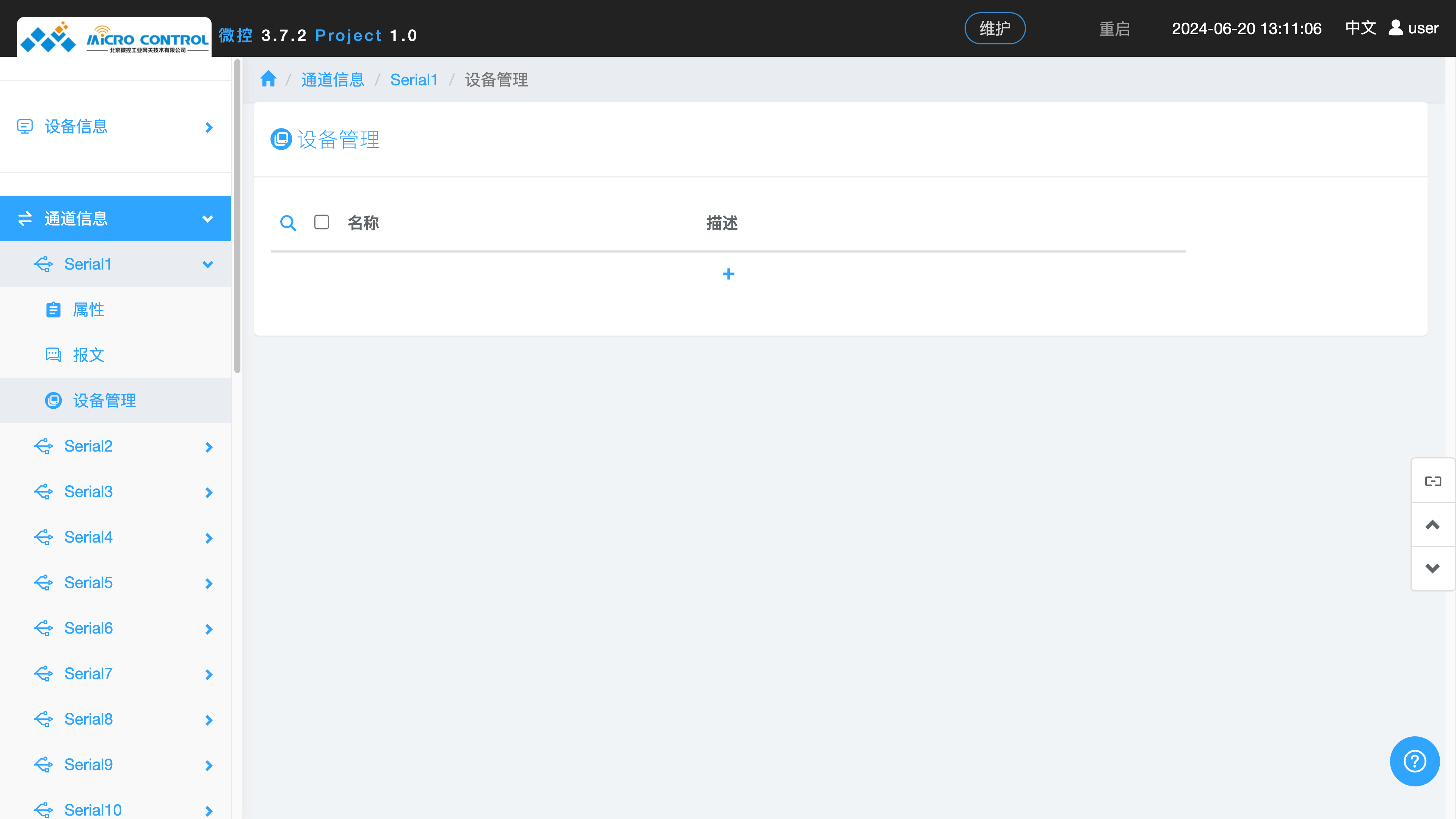
Task: Open the 报文 page under Serial1
Action: (88, 355)
